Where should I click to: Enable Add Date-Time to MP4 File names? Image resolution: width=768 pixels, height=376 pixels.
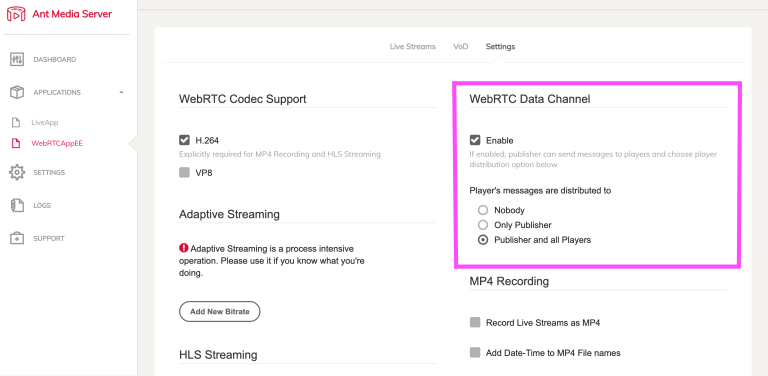click(475, 352)
